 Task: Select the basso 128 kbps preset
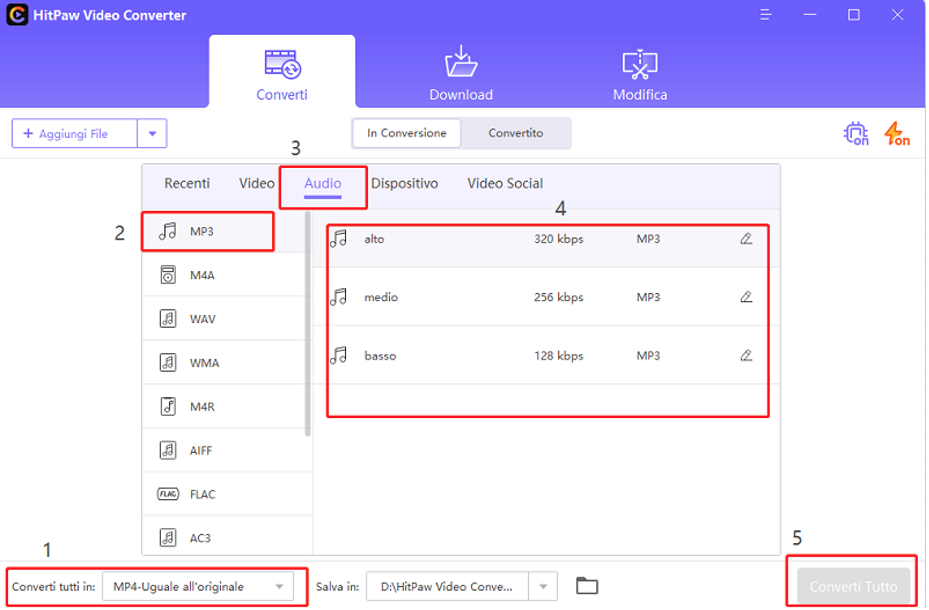547,355
